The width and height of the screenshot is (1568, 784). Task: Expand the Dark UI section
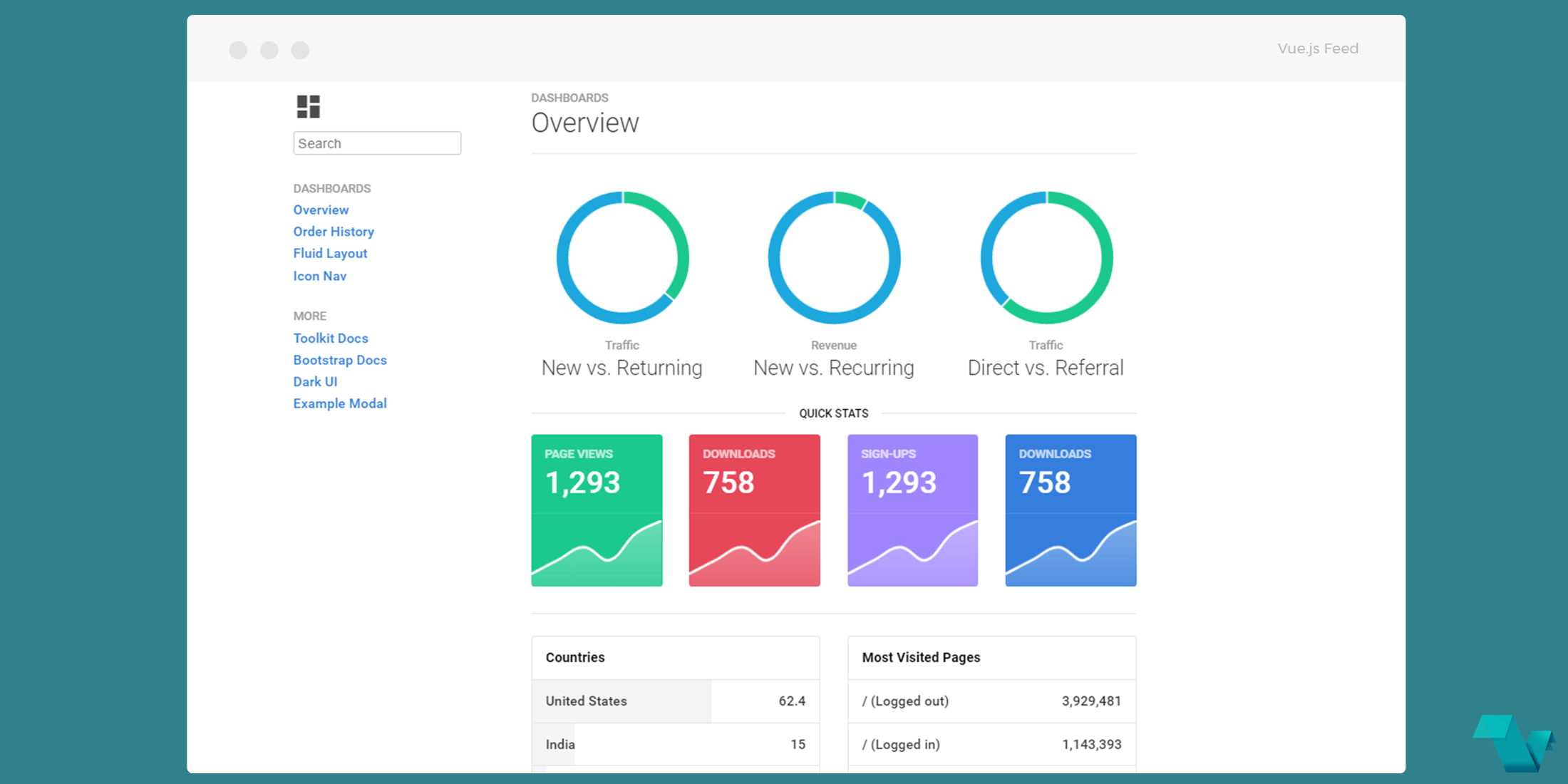(x=315, y=381)
